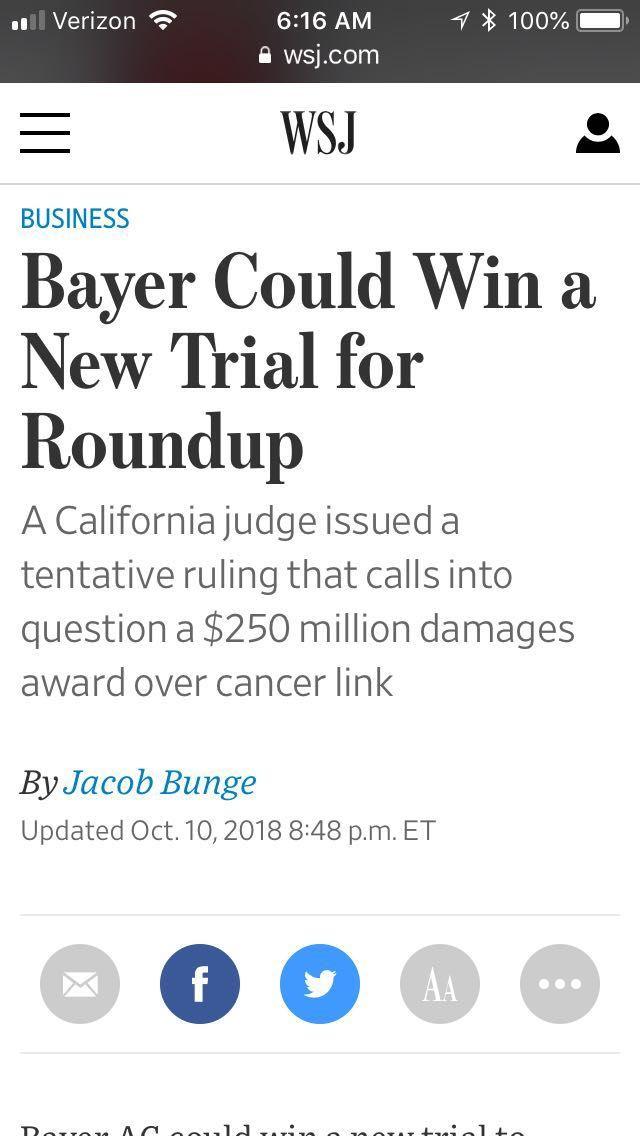
Task: Tap the Bluetooth status icon
Action: [489, 21]
